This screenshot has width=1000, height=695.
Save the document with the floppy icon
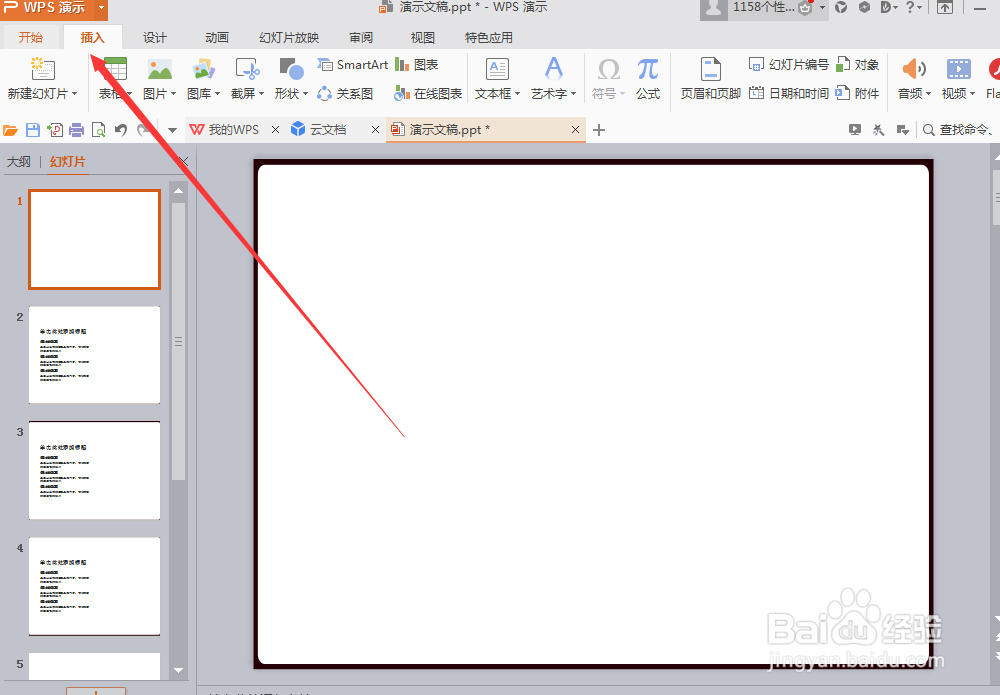coord(33,130)
